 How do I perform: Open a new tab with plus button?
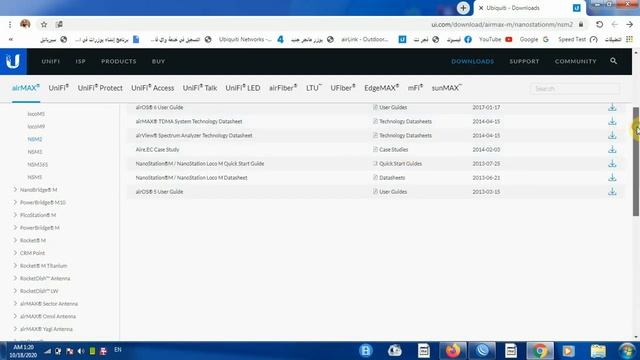click(x=463, y=8)
